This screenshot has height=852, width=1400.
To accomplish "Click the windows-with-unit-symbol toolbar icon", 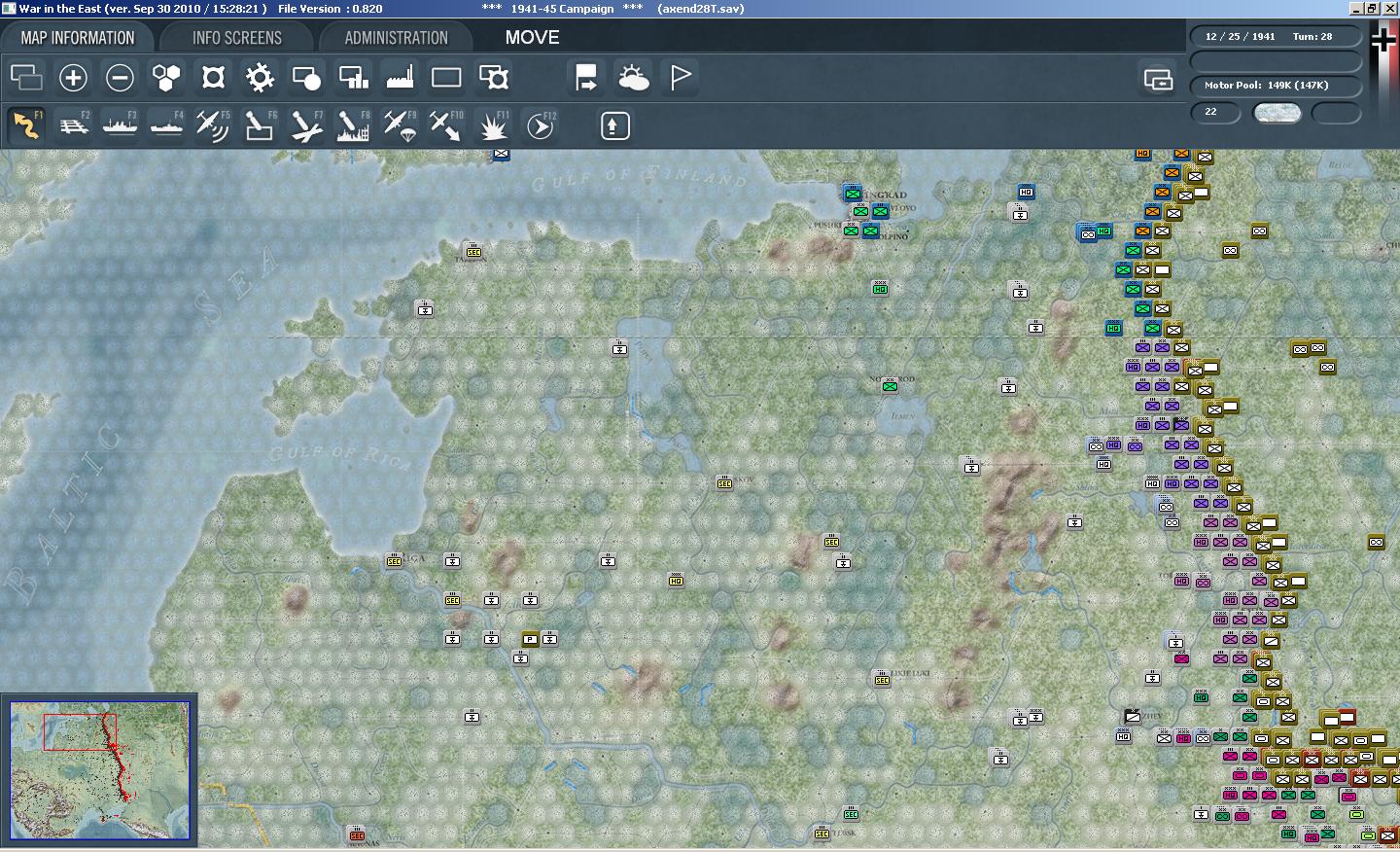I will click(x=493, y=77).
